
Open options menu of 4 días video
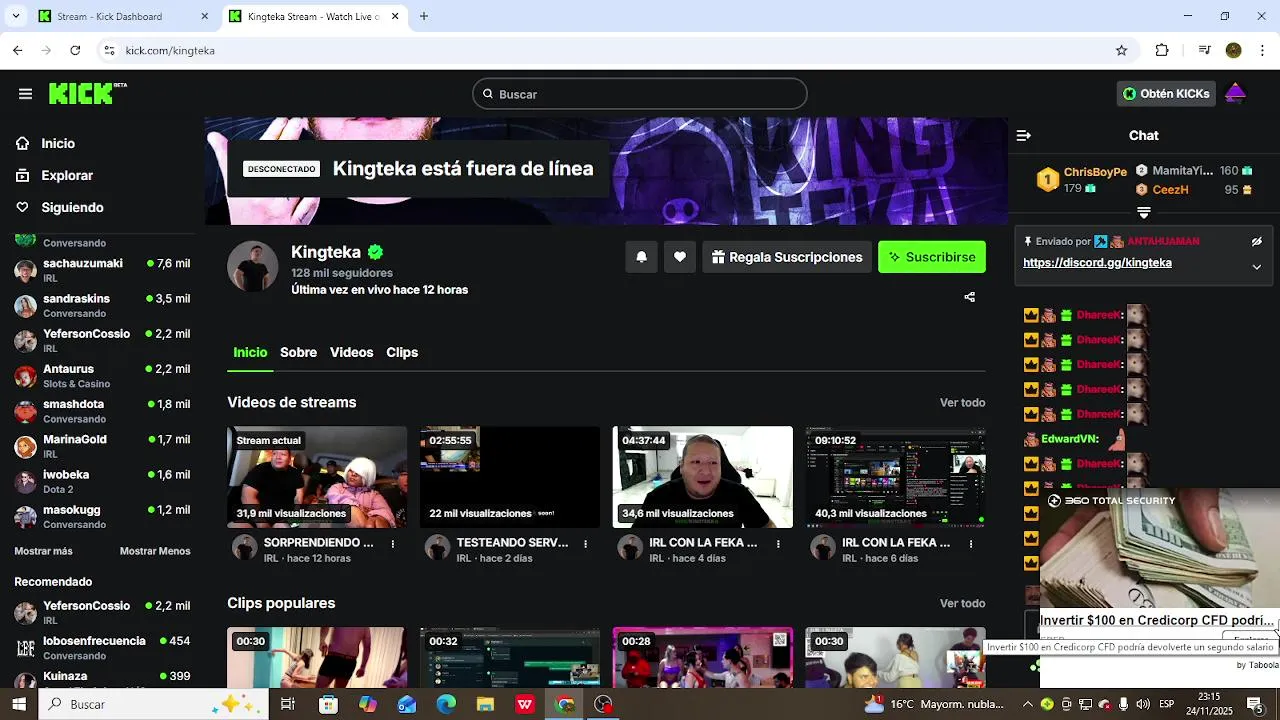[x=779, y=544]
